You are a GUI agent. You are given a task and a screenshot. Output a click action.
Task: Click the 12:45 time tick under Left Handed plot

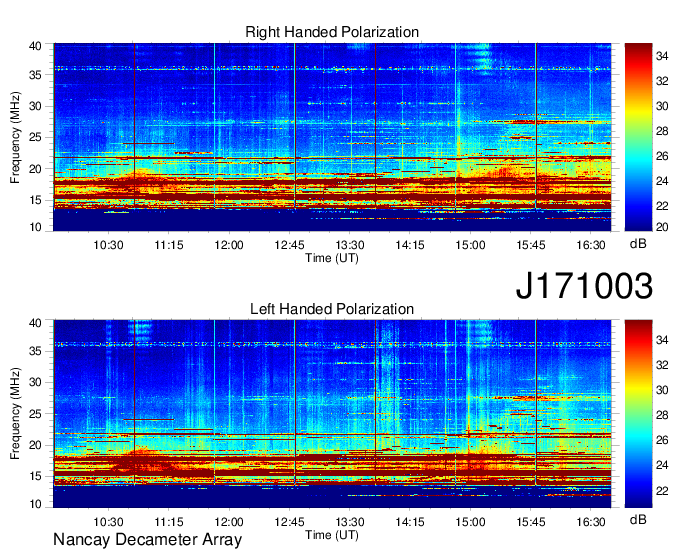(x=289, y=522)
